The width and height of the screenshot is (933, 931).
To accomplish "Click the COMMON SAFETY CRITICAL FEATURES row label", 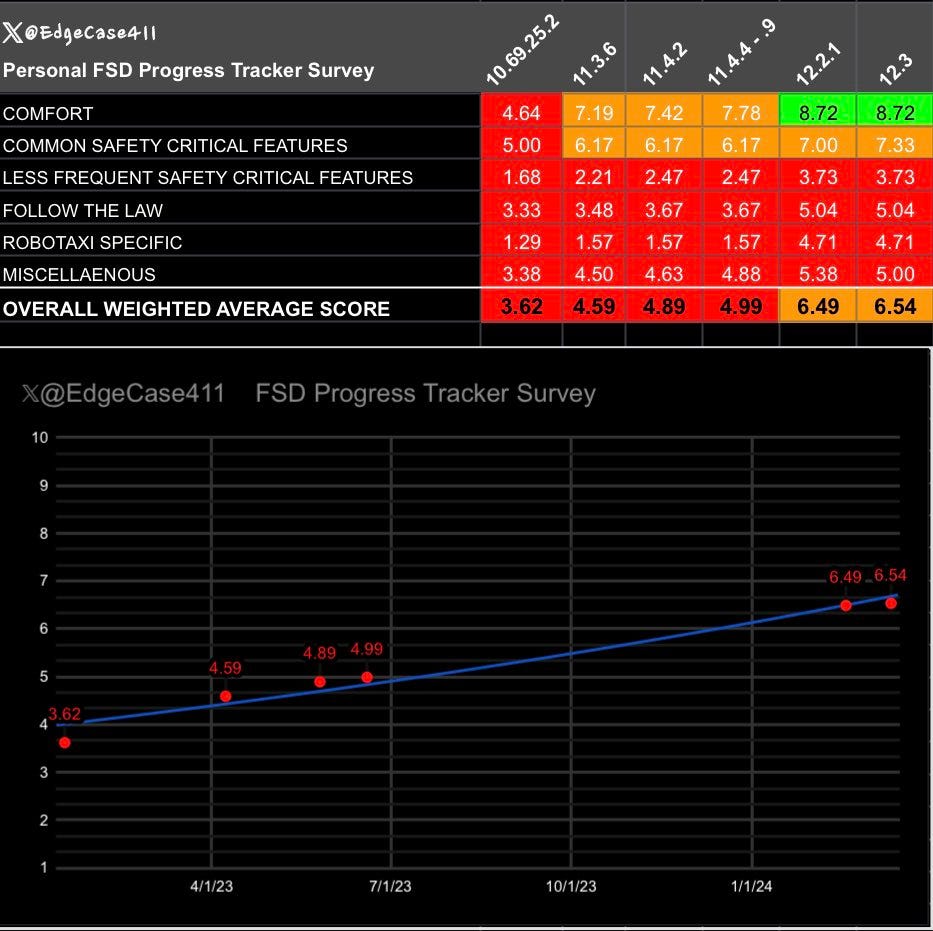I will point(175,146).
